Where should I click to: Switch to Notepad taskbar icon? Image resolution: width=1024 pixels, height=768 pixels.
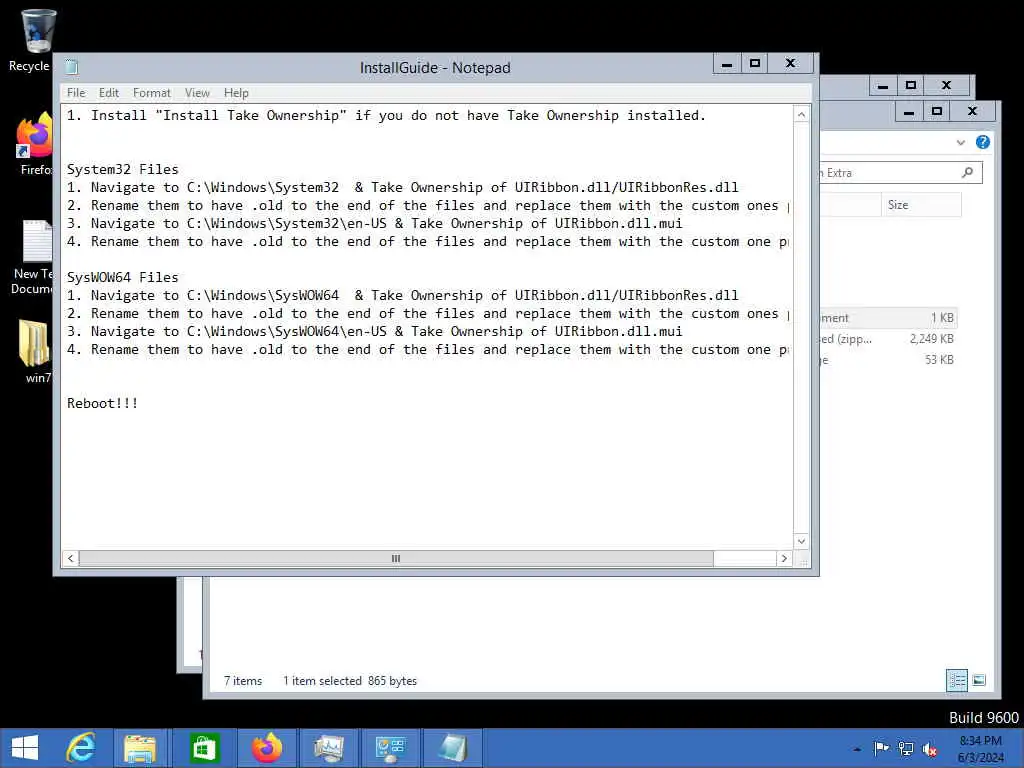click(453, 748)
